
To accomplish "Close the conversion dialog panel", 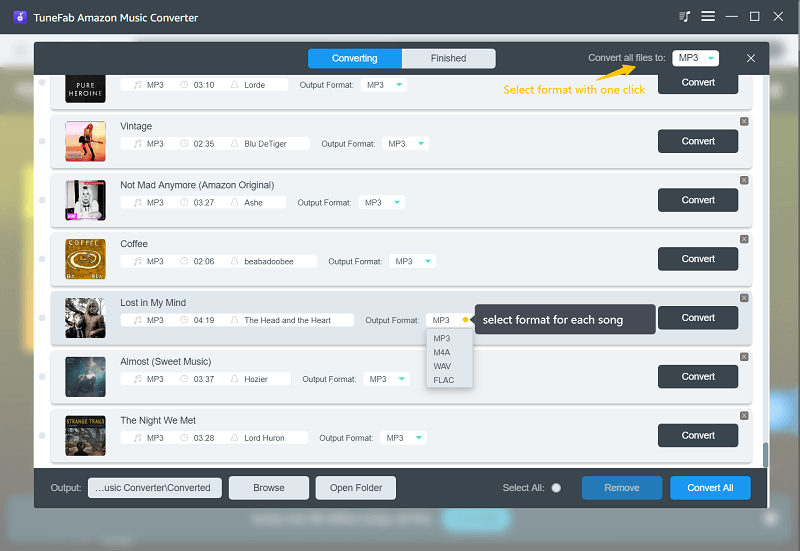I will click(751, 59).
